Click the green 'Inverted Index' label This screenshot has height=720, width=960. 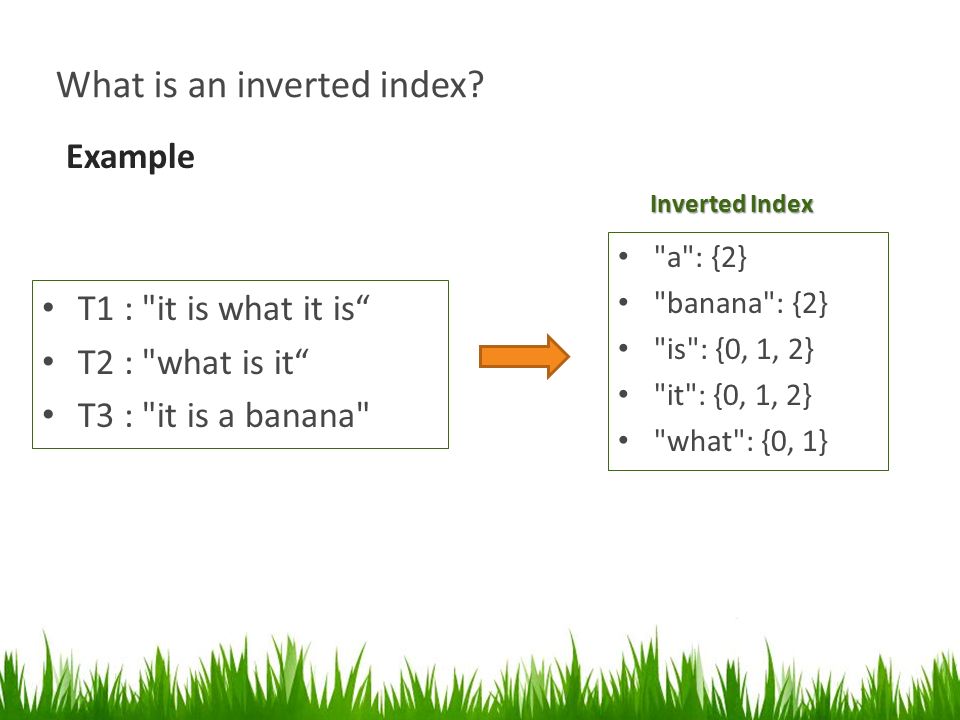[732, 204]
